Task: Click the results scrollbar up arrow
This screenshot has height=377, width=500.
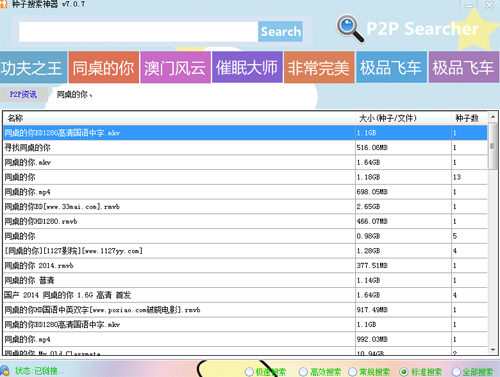Action: tap(493, 117)
